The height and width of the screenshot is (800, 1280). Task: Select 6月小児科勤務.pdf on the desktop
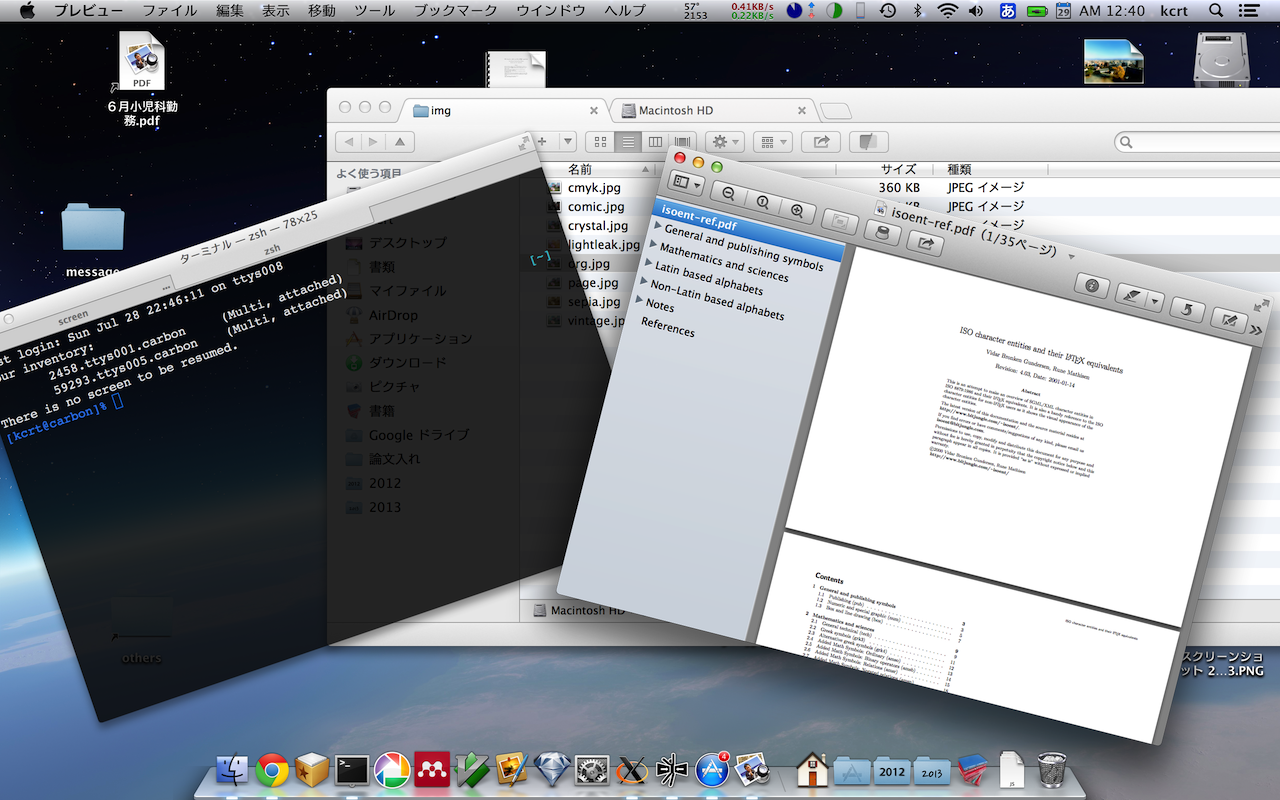point(142,80)
